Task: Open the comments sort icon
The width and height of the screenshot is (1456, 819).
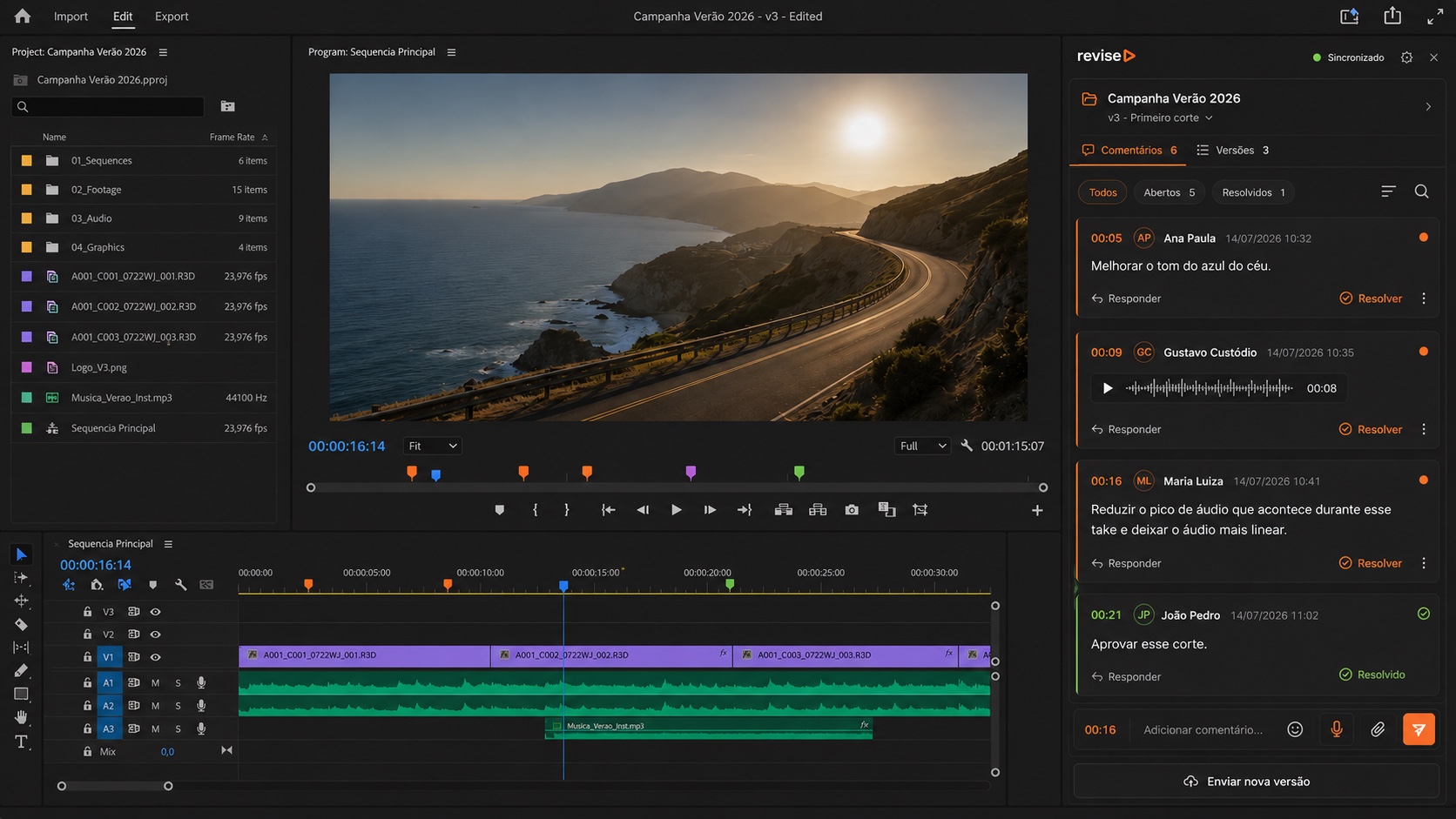Action: (1388, 191)
